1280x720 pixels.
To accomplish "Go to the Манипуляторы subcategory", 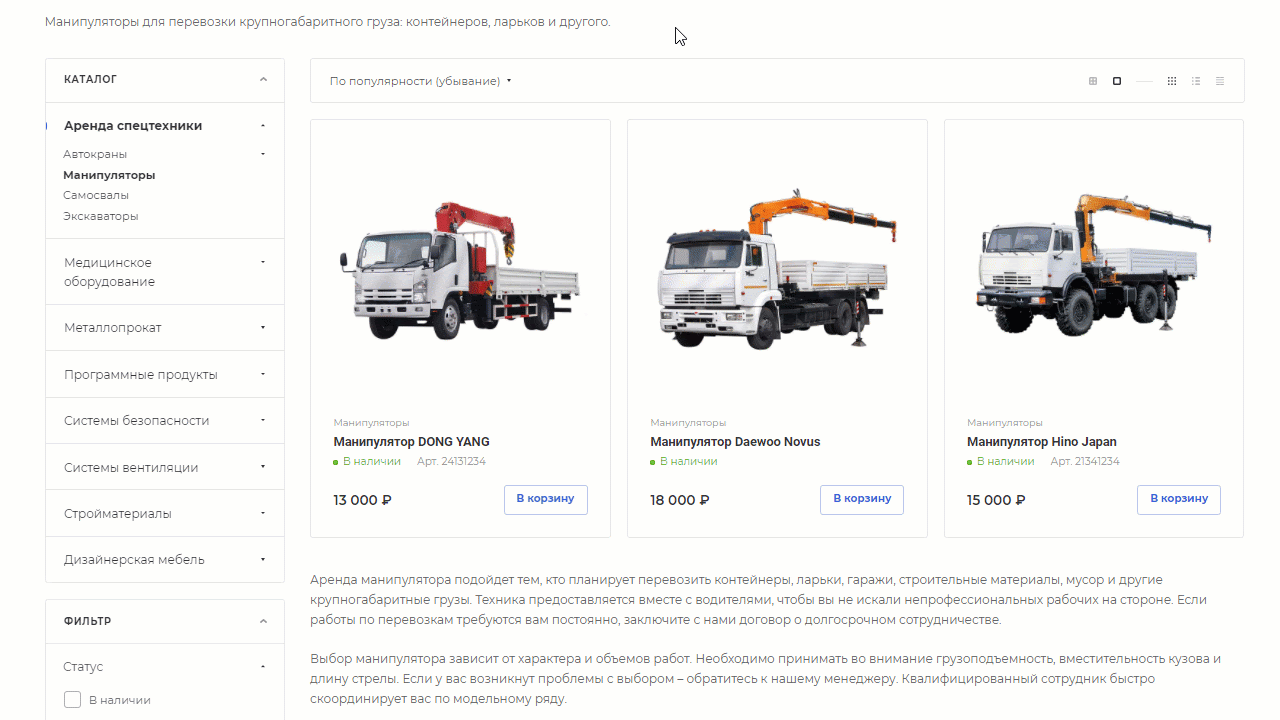I will tap(109, 175).
